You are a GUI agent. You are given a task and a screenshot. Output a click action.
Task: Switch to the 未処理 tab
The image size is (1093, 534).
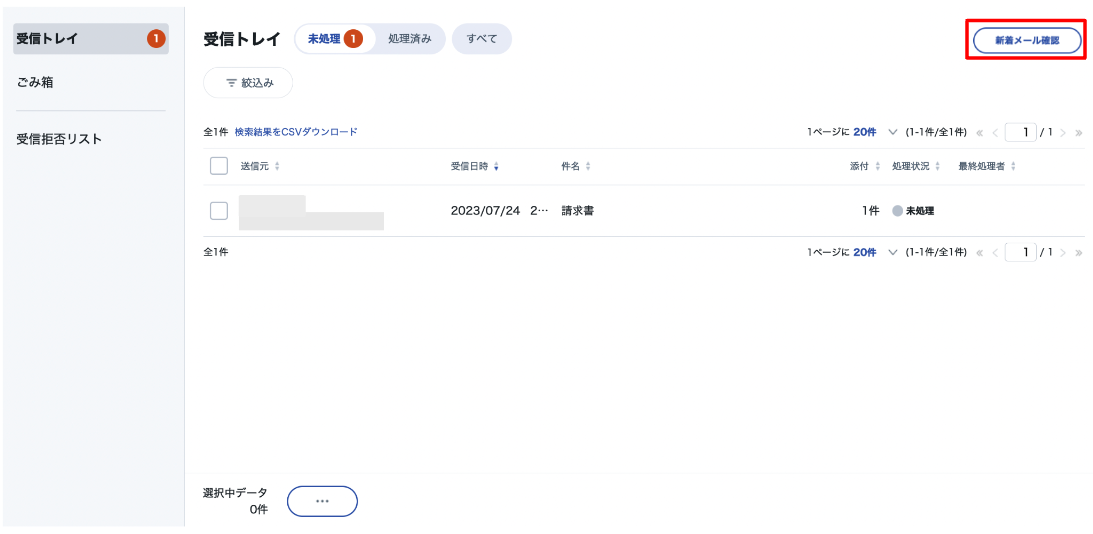pos(335,39)
